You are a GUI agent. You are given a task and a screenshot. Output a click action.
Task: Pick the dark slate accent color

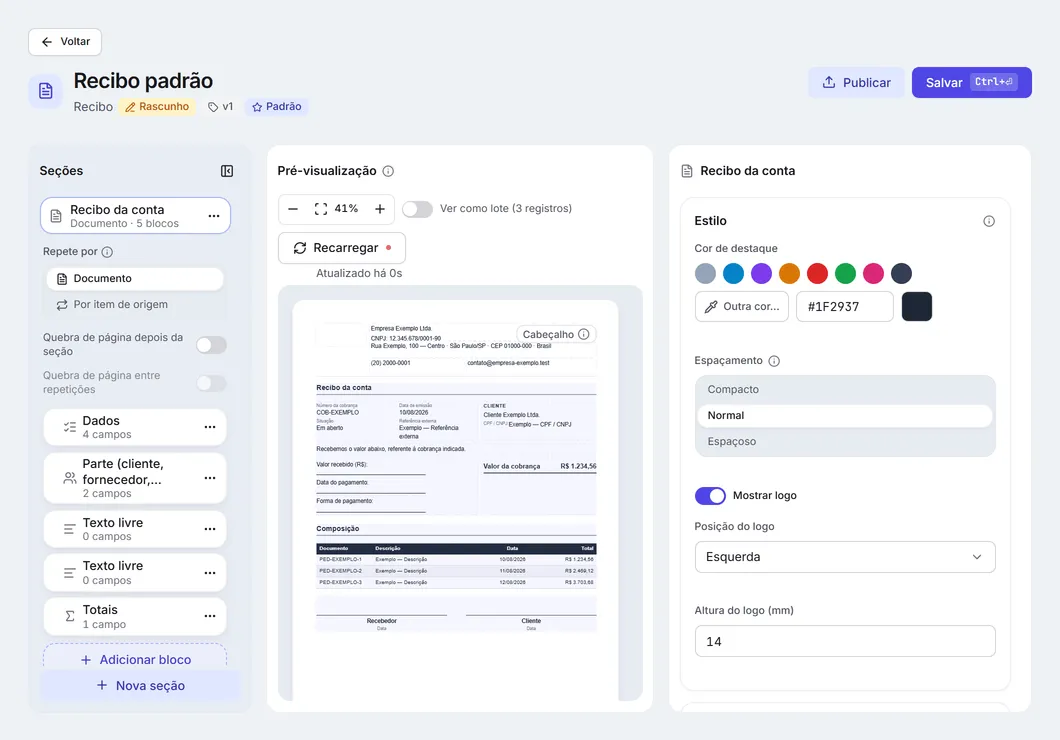[901, 274]
